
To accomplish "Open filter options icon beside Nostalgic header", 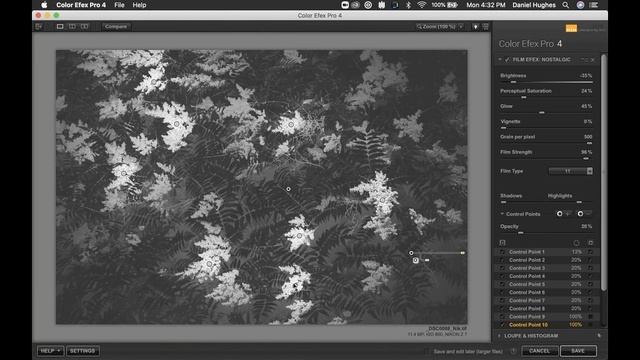I will tap(584, 60).
